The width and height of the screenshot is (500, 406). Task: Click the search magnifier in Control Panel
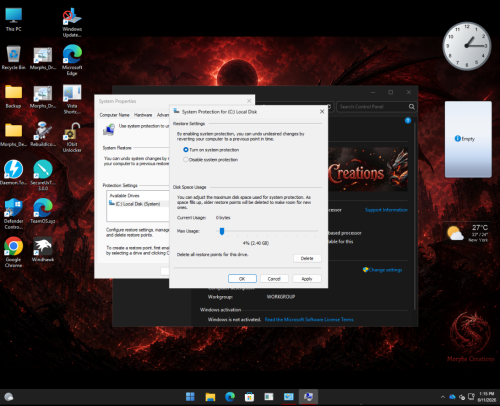click(x=412, y=107)
